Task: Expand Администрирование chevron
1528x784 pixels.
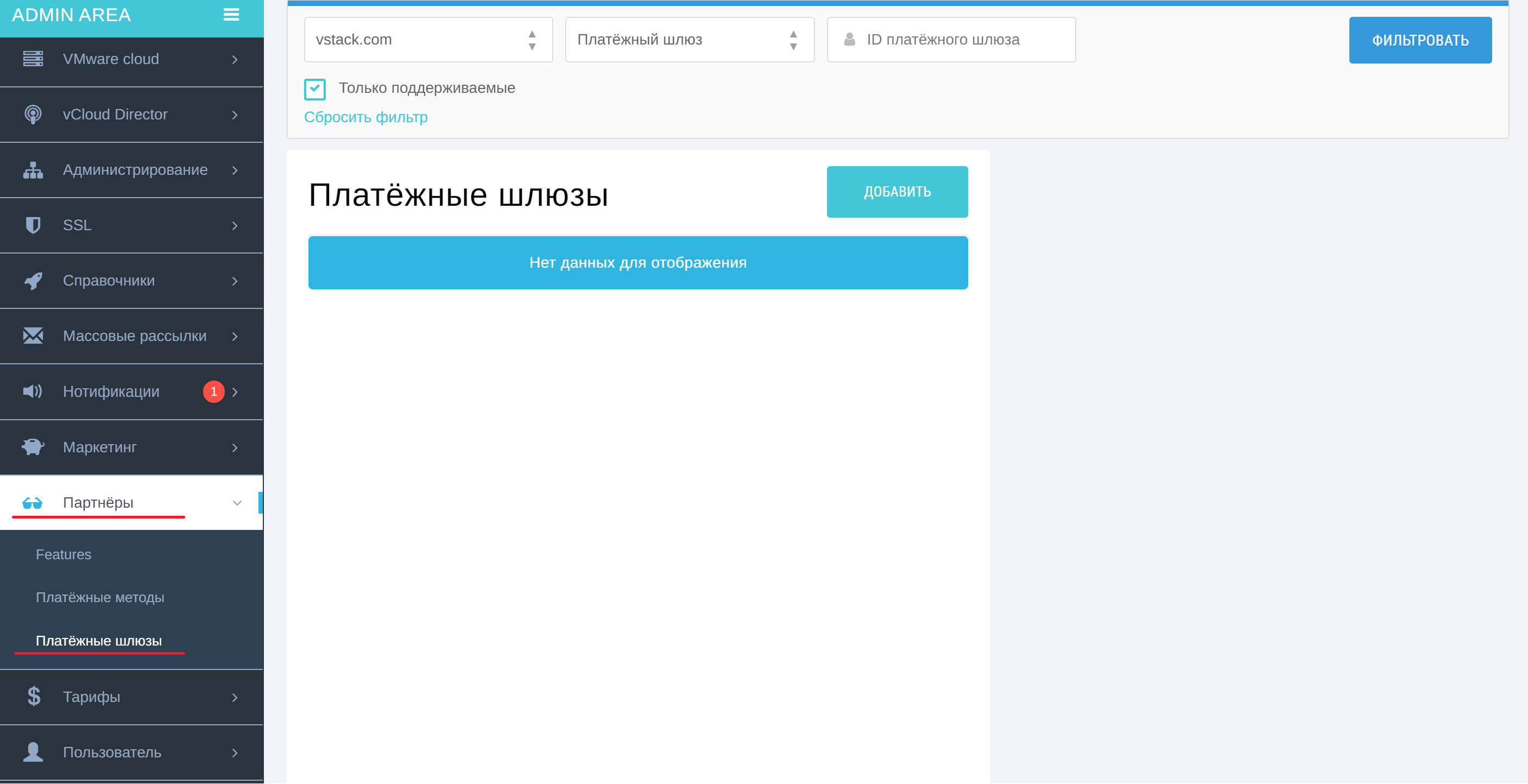Action: pos(235,170)
